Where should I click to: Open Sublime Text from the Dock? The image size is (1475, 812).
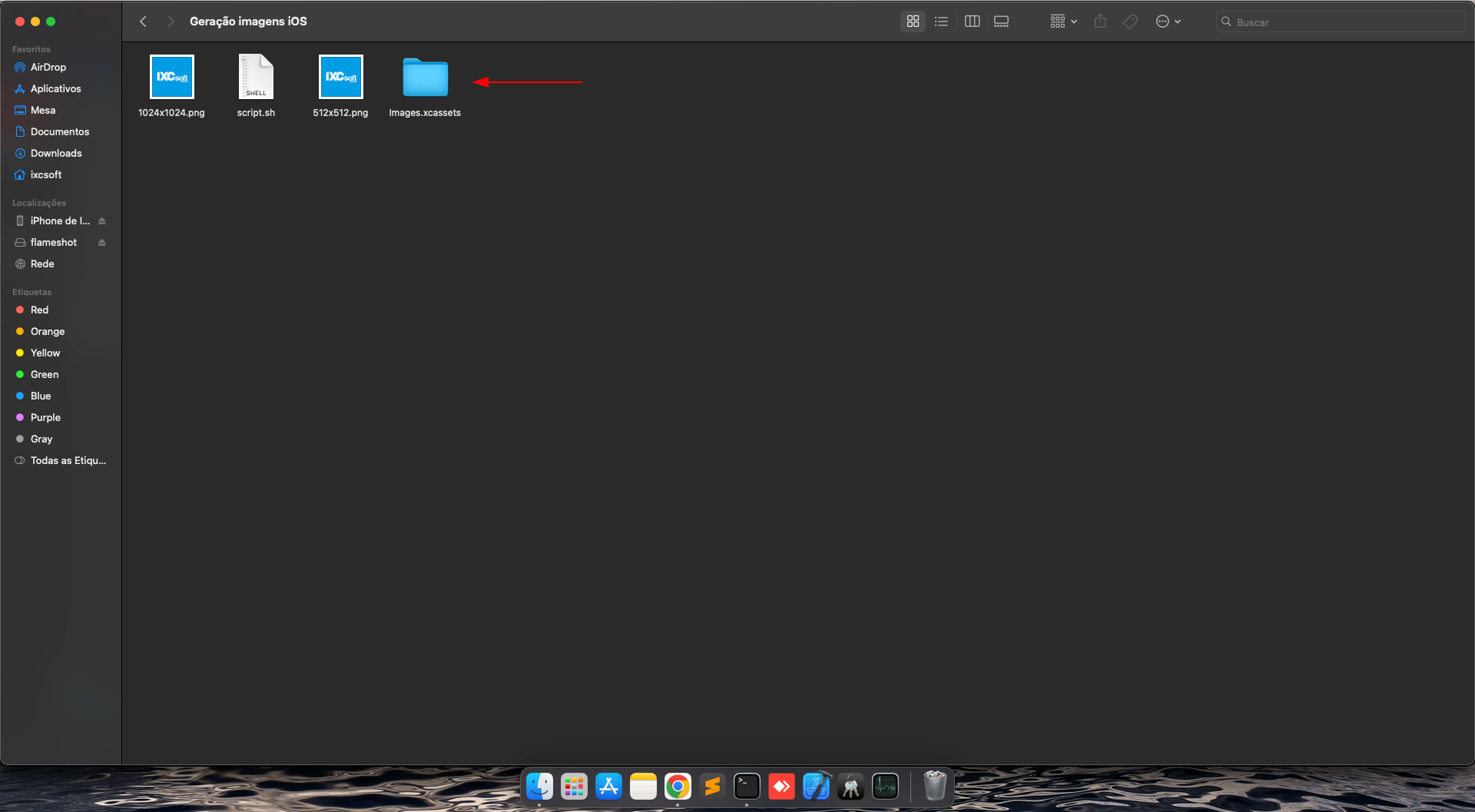pyautogui.click(x=712, y=786)
